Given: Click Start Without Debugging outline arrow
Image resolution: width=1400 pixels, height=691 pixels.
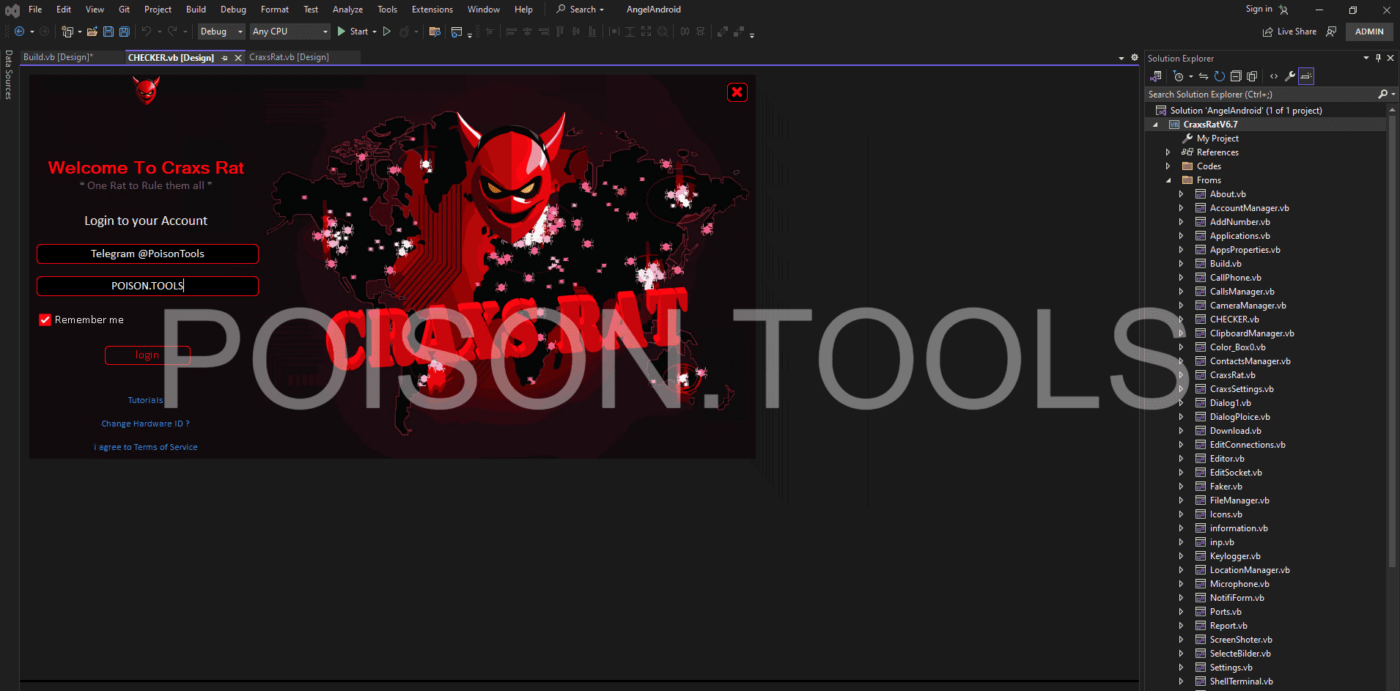Looking at the screenshot, I should [387, 32].
